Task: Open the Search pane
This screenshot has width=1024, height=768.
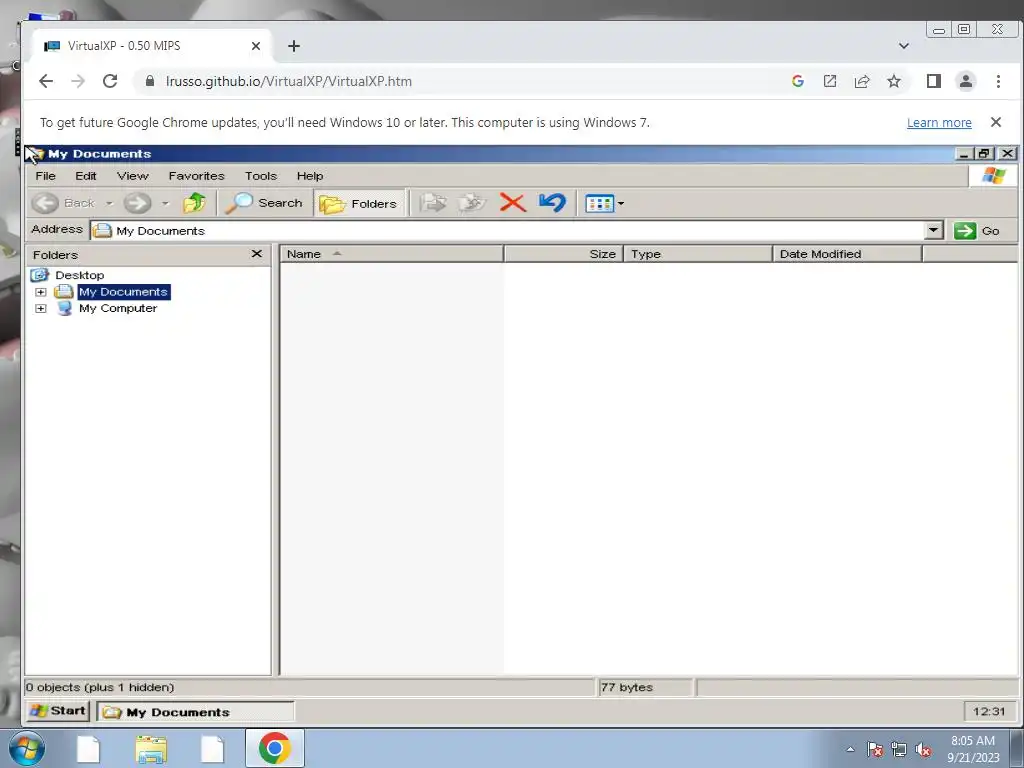Action: tap(264, 203)
